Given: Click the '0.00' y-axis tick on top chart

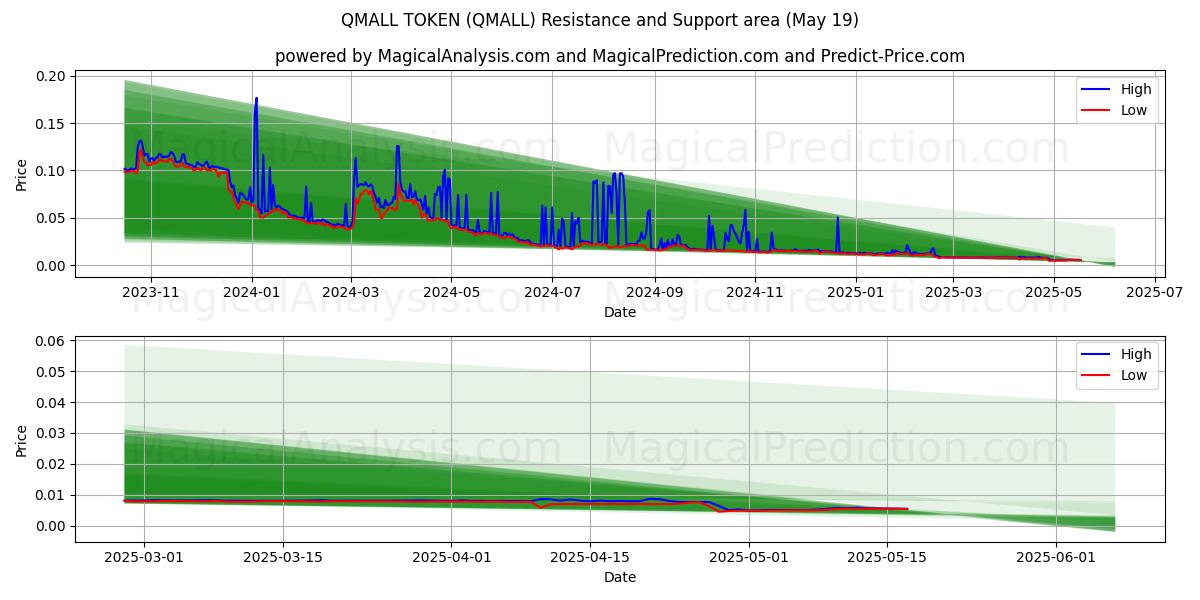Looking at the screenshot, I should [x=53, y=266].
